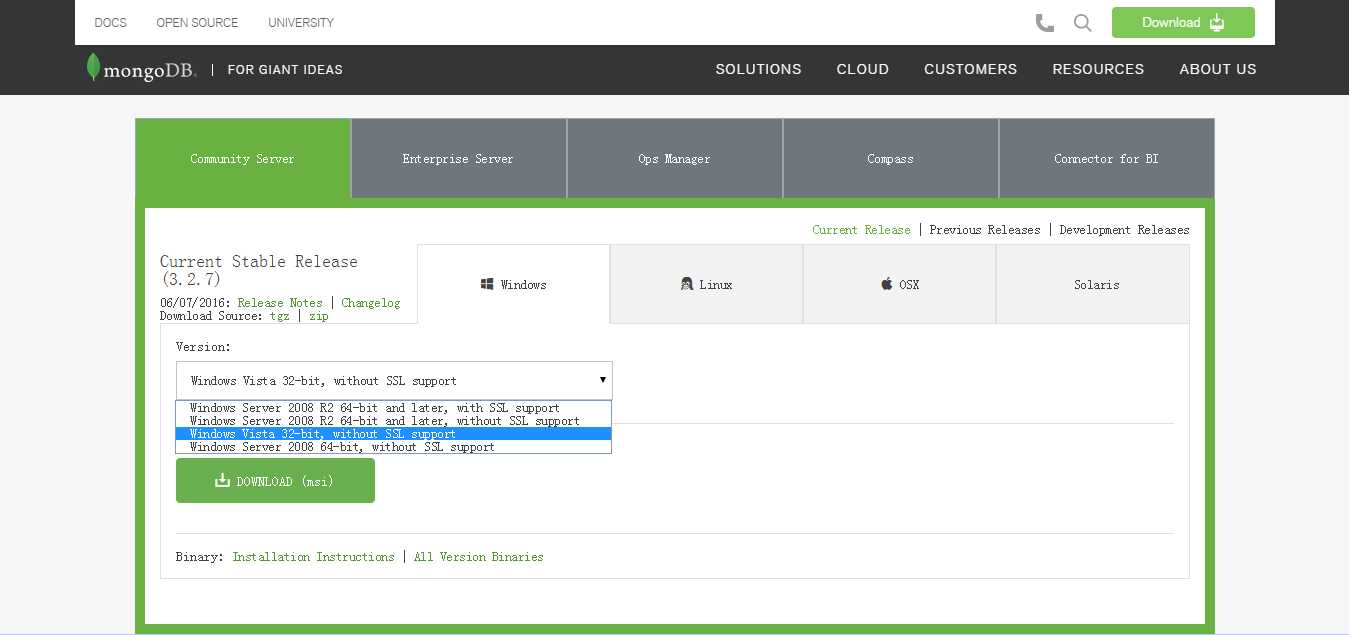
Task: Open the DOCS link
Action: point(110,22)
